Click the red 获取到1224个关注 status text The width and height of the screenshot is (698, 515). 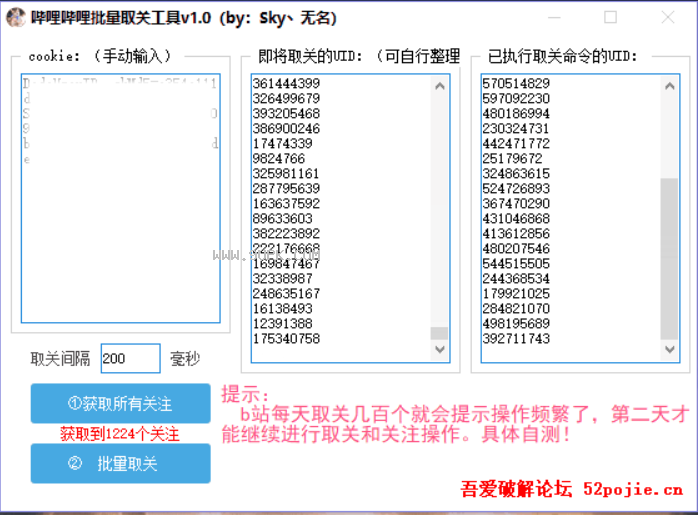[x=120, y=434]
